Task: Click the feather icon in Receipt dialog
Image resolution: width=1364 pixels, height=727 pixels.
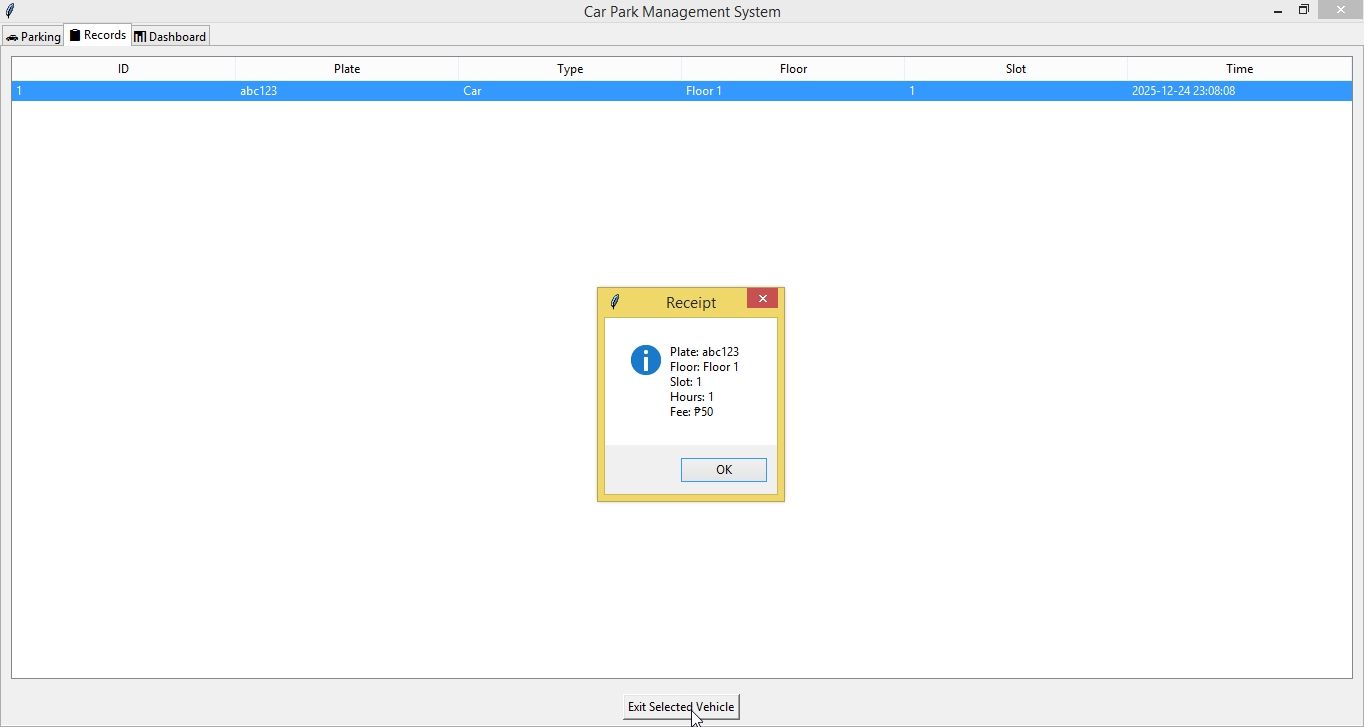Action: tap(615, 301)
